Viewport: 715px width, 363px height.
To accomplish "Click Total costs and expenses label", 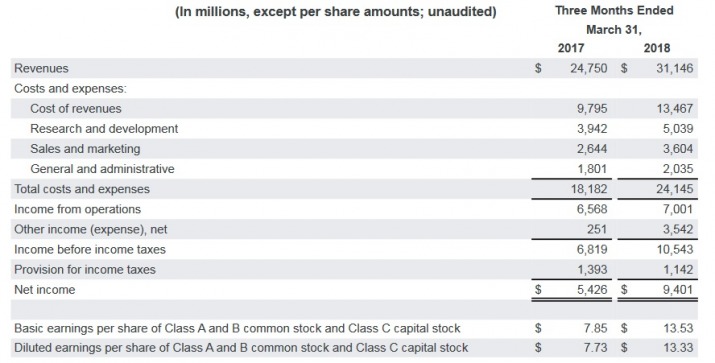I will click(82, 189).
